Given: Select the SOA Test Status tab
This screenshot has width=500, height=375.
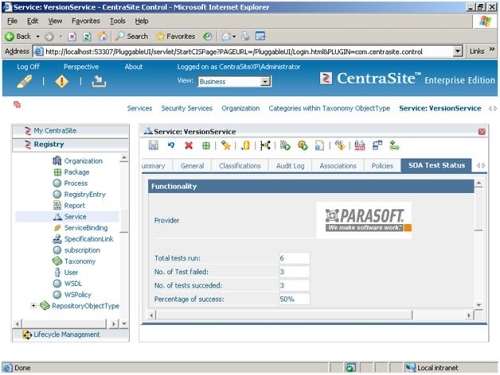Looking at the screenshot, I should (x=436, y=165).
